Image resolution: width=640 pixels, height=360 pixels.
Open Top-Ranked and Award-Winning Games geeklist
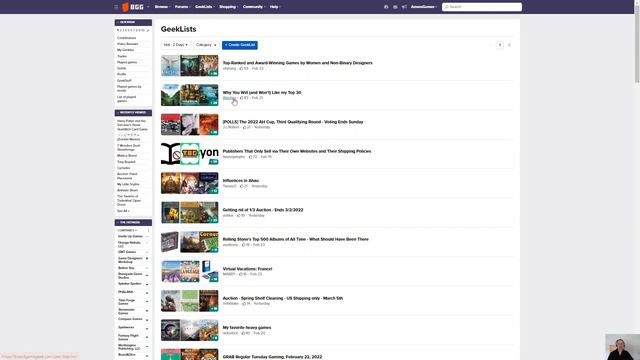coord(298,63)
